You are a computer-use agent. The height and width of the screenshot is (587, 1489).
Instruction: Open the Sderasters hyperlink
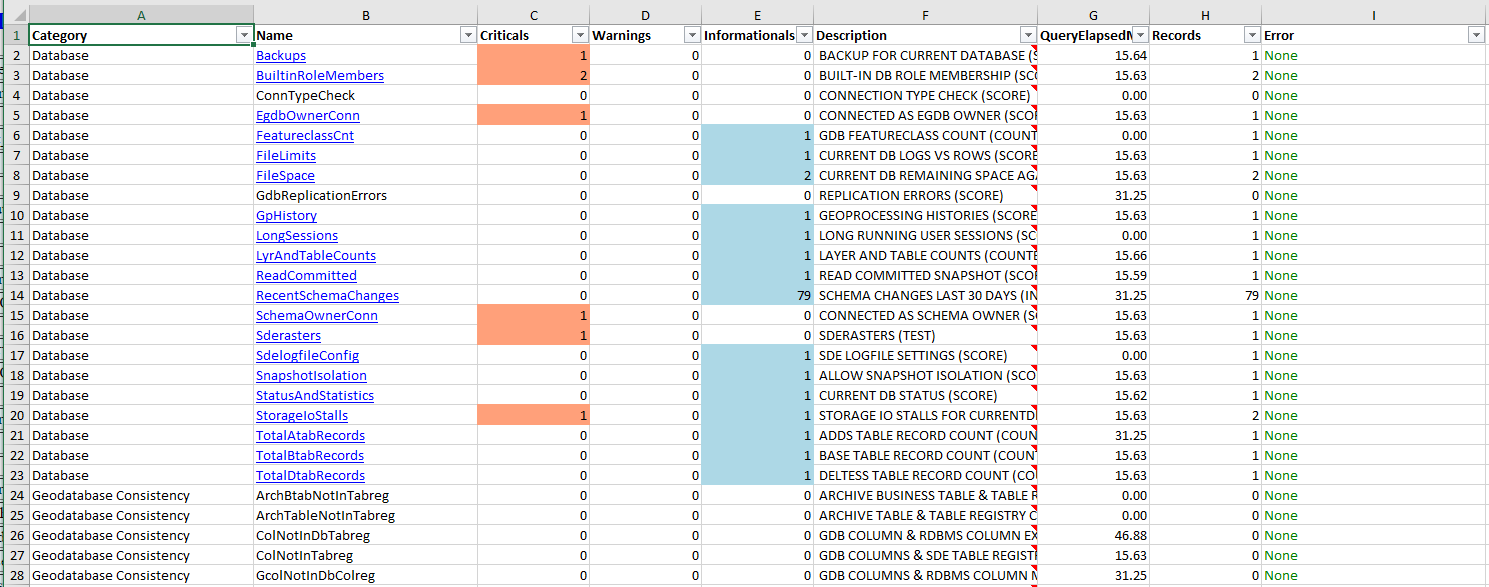click(289, 335)
